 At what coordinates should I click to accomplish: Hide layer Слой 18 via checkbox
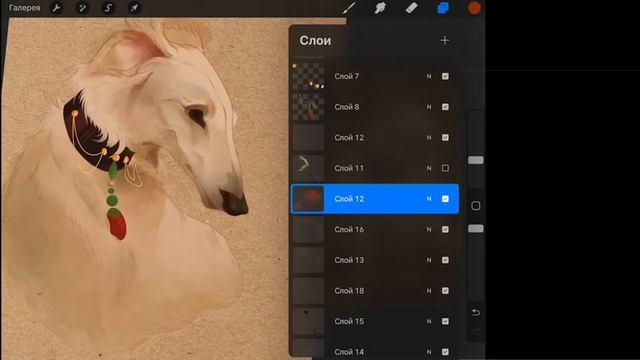point(445,291)
